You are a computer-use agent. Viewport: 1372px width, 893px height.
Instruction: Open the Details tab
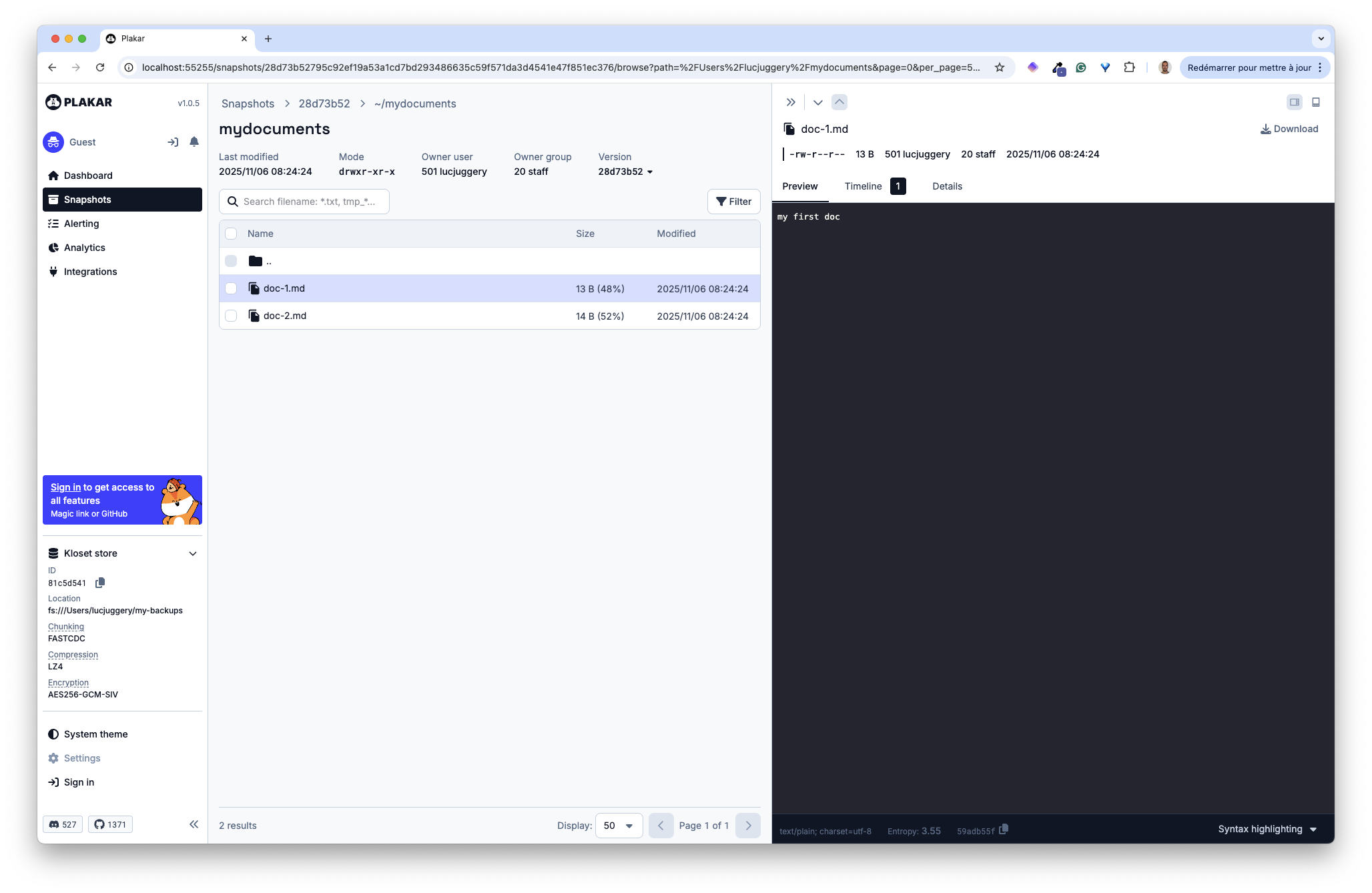pos(947,186)
